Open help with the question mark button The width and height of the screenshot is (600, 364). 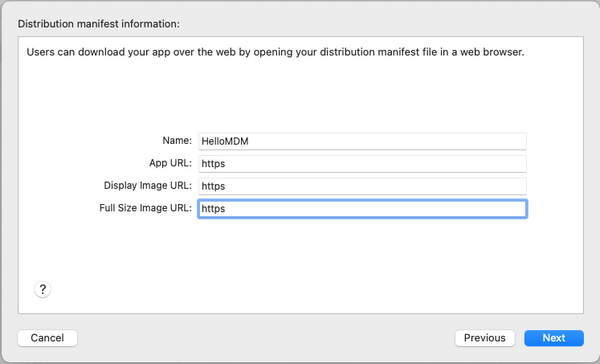(42, 289)
